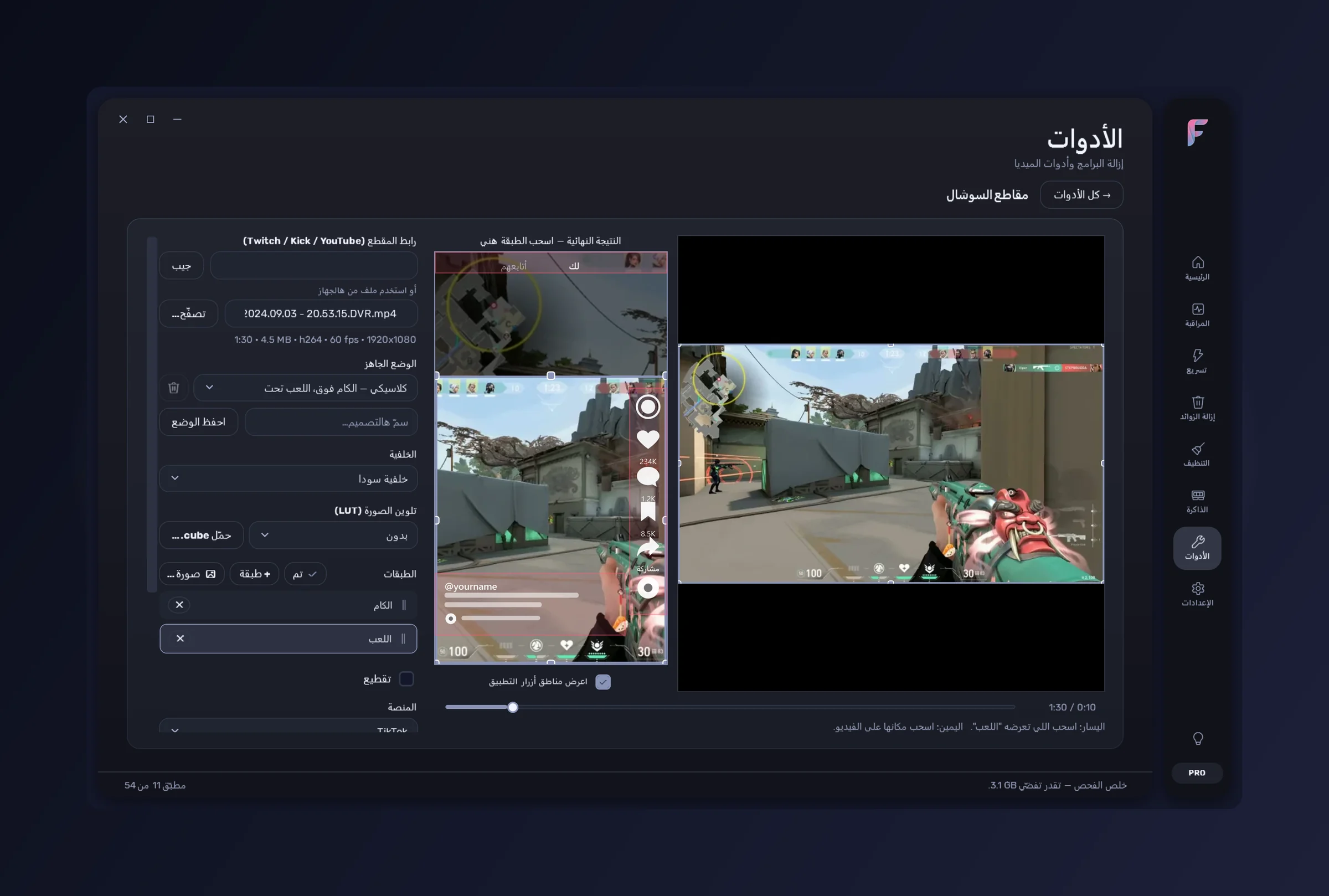Click drag handle of الكام layer
The height and width of the screenshot is (896, 1329).
click(x=404, y=605)
